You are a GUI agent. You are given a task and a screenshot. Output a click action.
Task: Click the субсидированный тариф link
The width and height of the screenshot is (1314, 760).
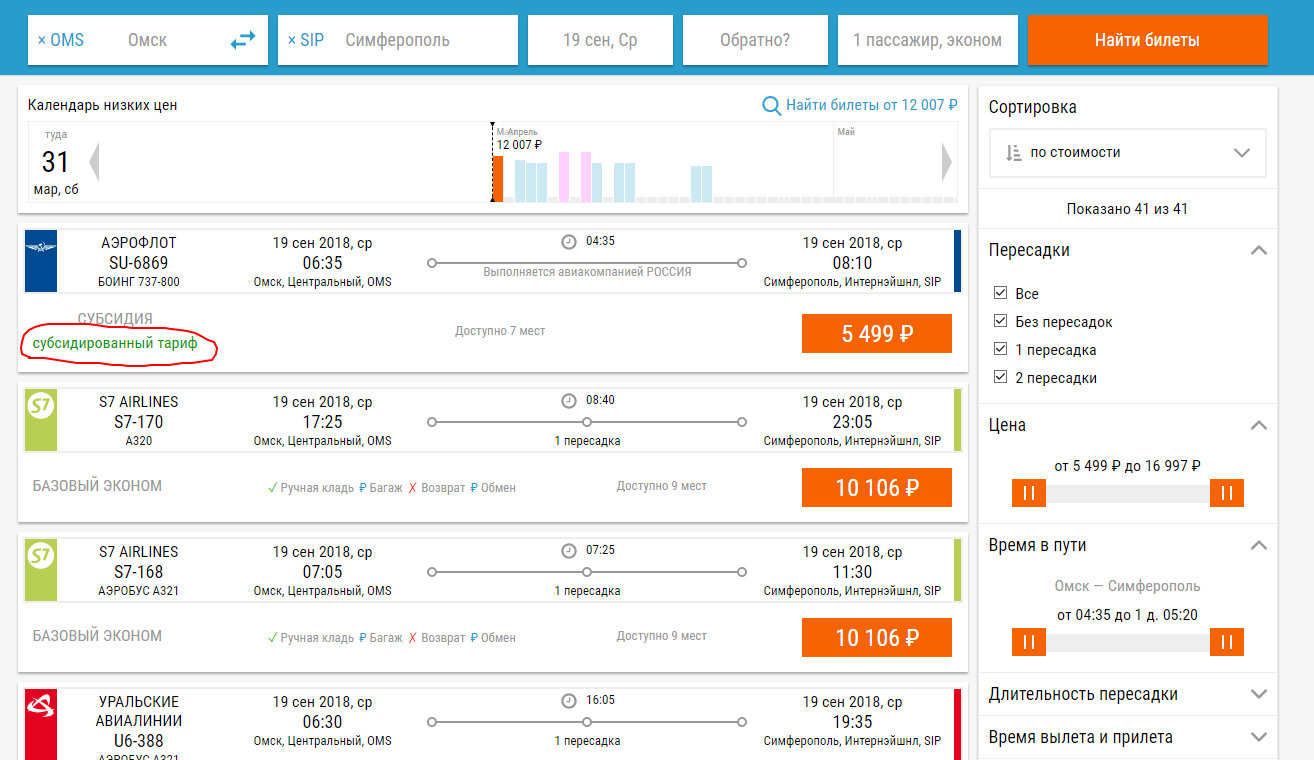(x=115, y=343)
